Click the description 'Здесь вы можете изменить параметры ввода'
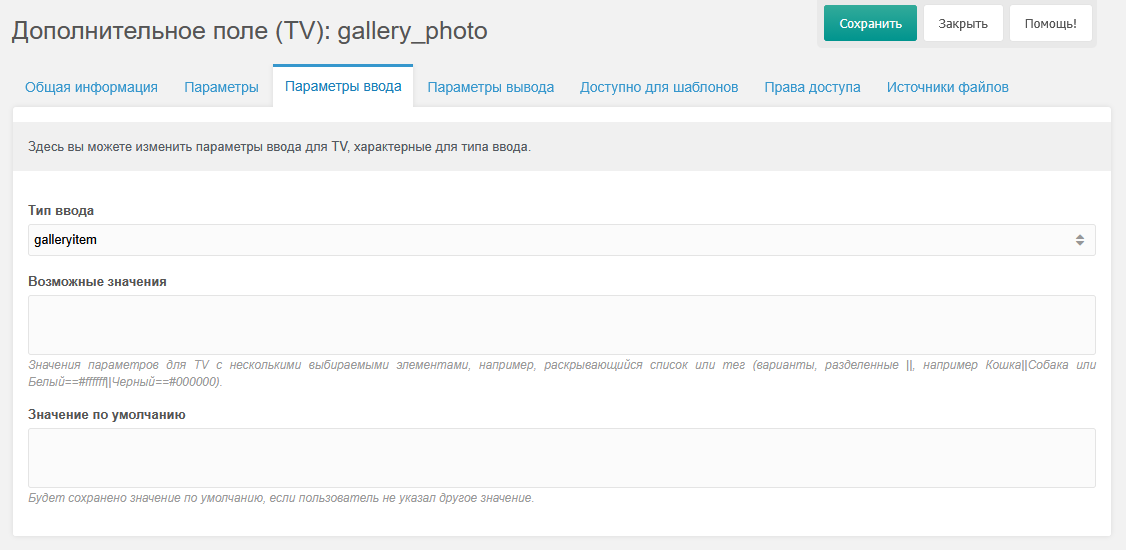 [279, 147]
